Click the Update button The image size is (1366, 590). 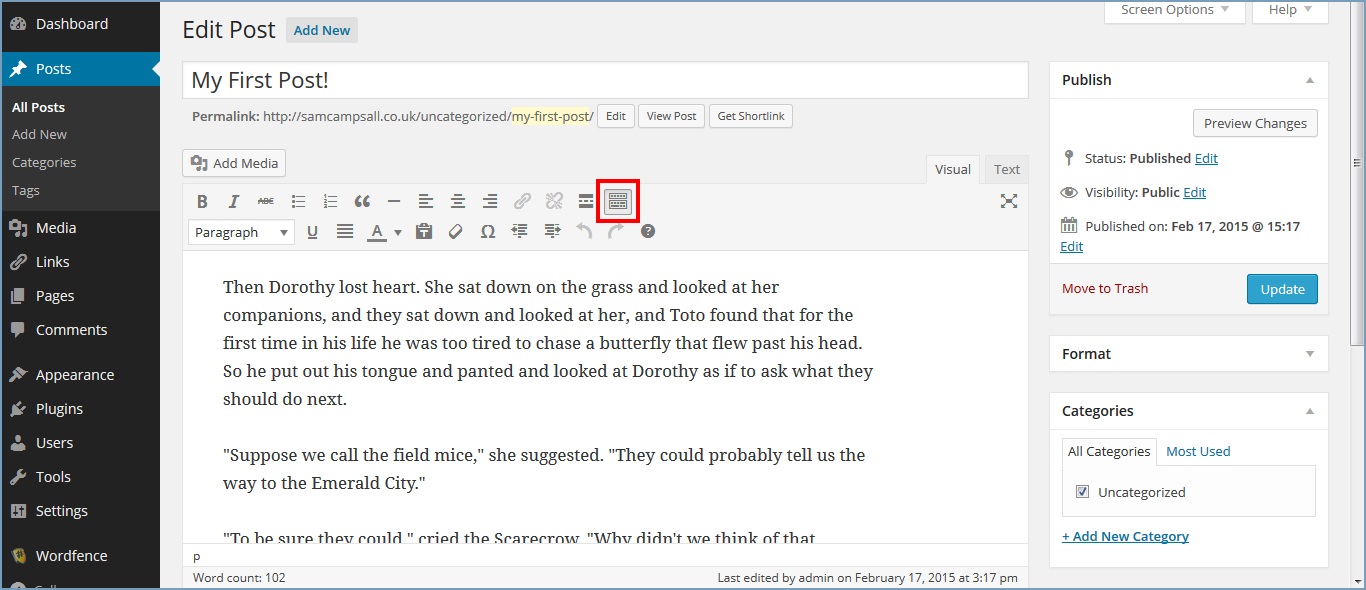tap(1282, 289)
